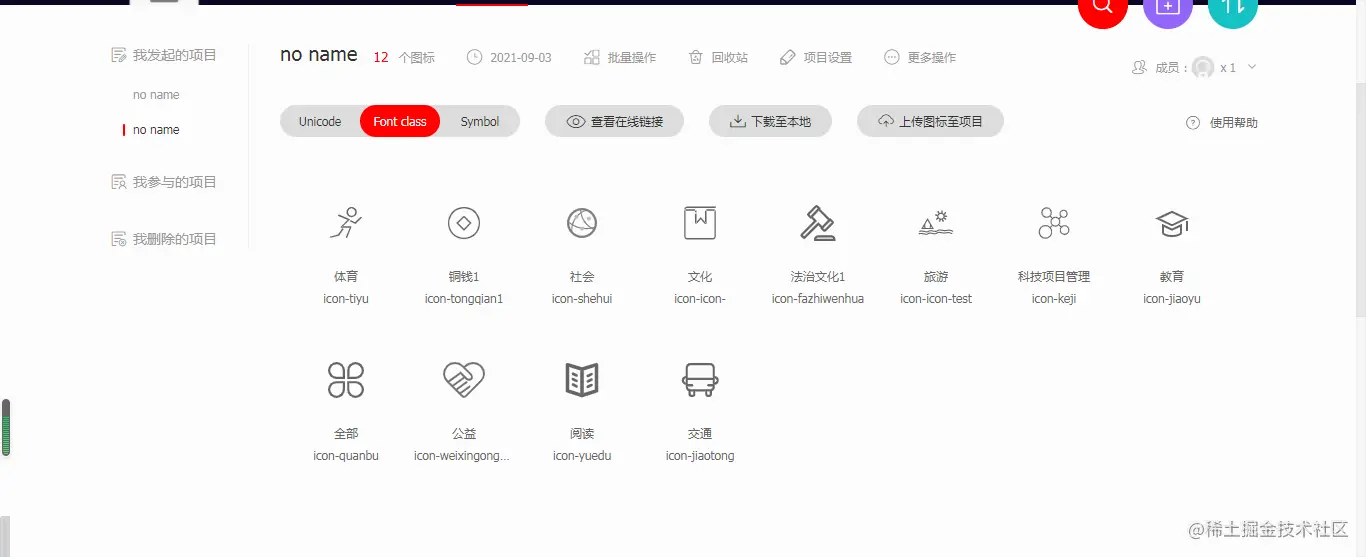Switch to the Symbol tab

click(x=480, y=122)
